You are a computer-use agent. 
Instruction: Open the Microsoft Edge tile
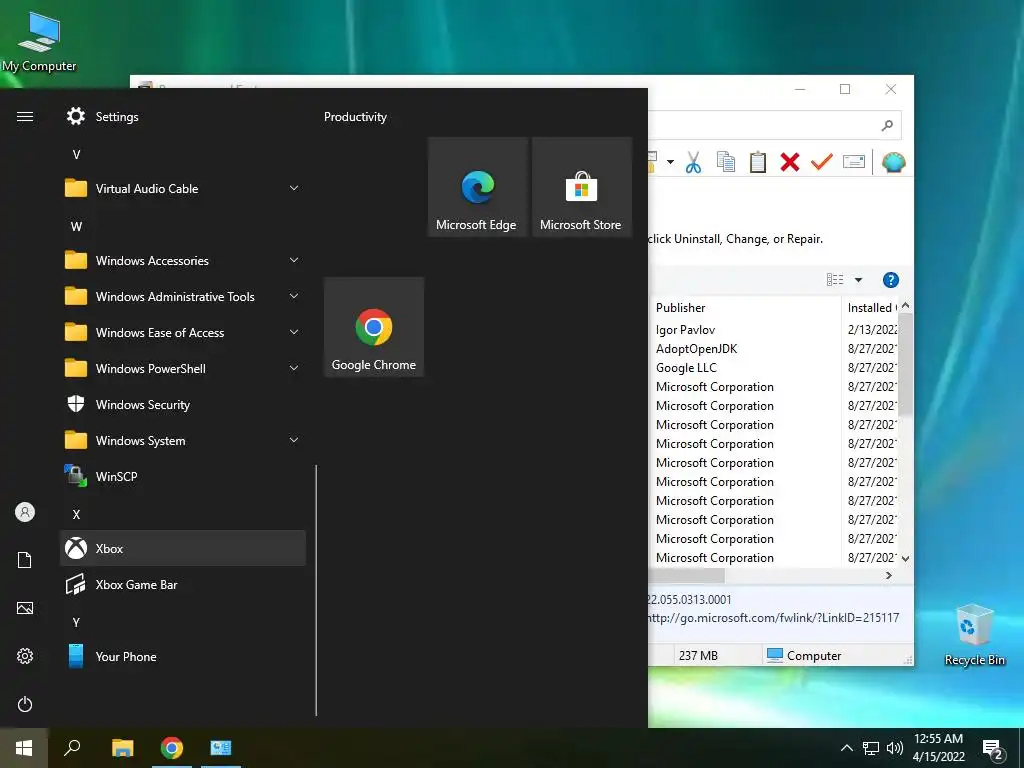pos(477,187)
